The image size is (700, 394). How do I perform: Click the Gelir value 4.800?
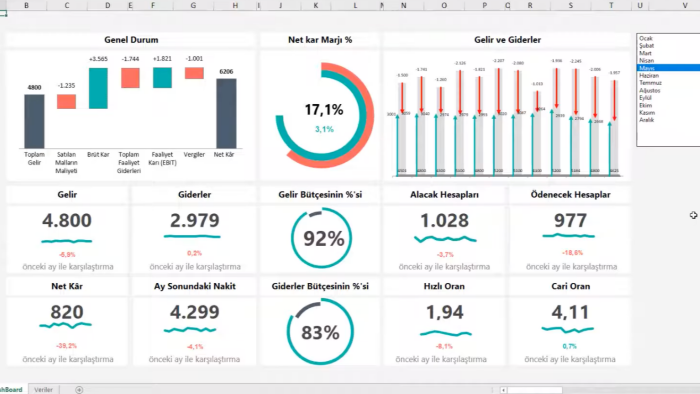coord(67,220)
